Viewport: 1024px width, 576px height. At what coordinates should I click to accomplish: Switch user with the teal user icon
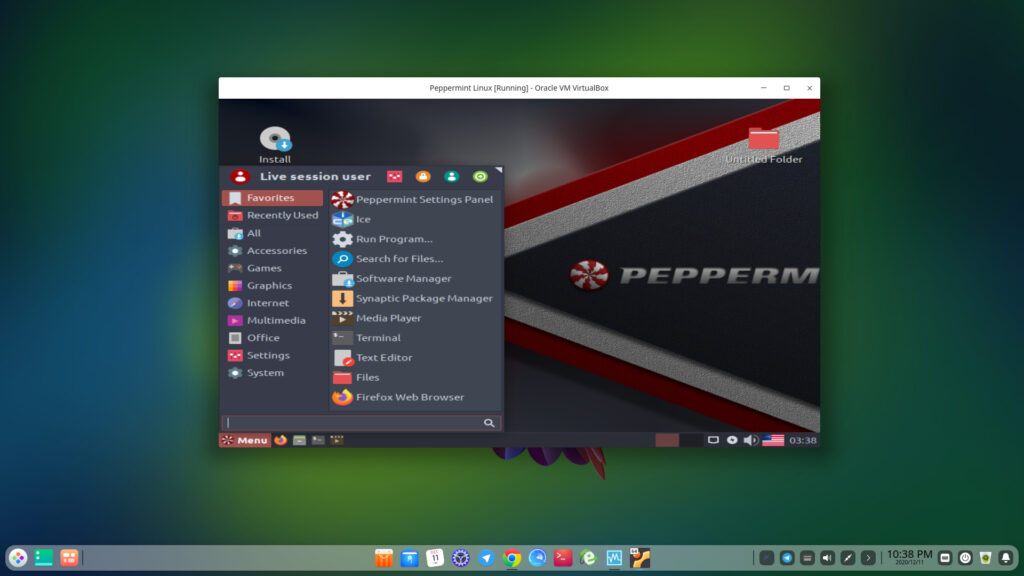tap(453, 177)
